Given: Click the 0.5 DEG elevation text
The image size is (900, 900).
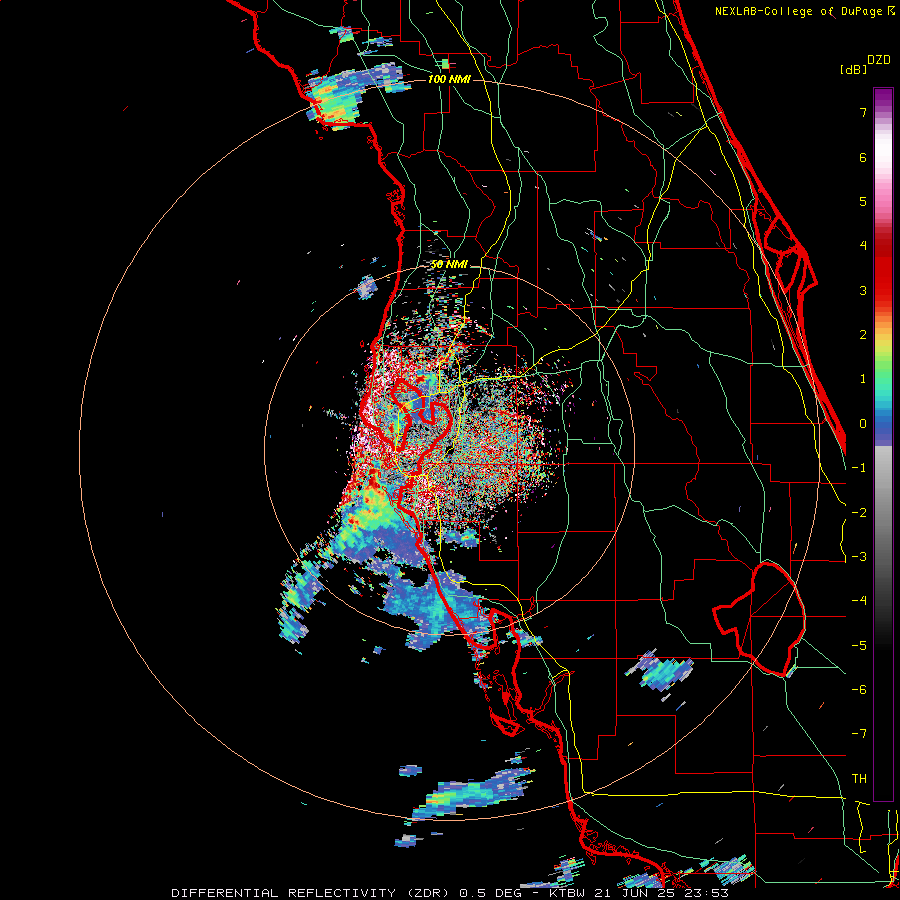Looking at the screenshot, I should (490, 893).
